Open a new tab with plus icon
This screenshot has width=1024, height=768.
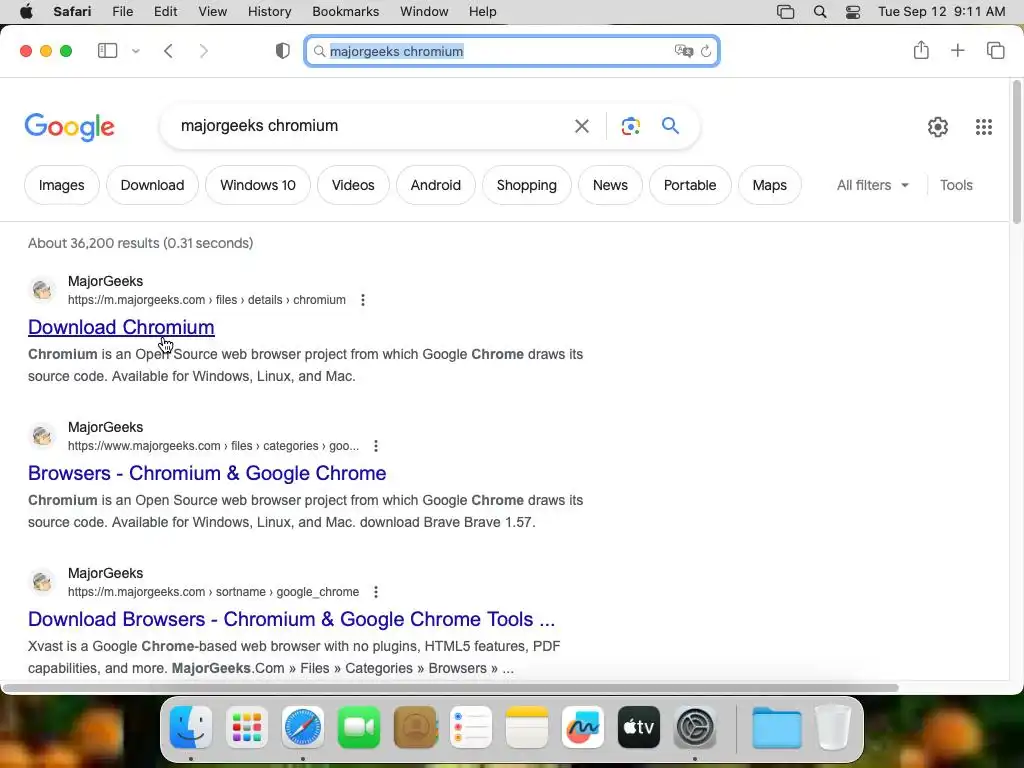tap(957, 50)
